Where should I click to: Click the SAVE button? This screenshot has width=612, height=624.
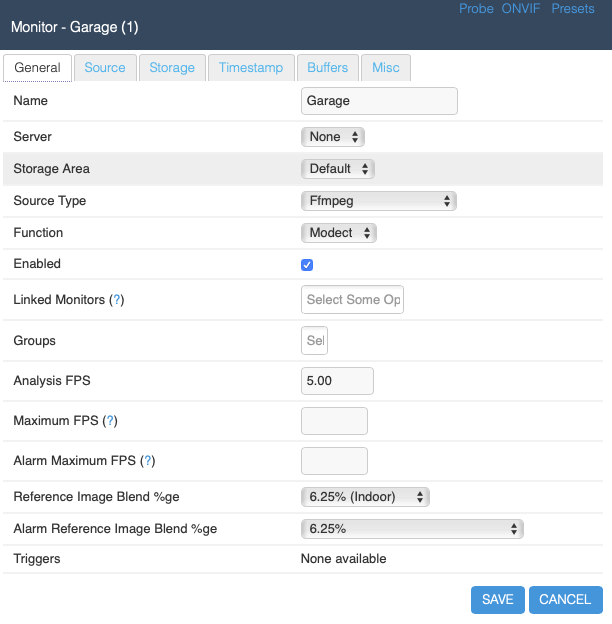[498, 599]
